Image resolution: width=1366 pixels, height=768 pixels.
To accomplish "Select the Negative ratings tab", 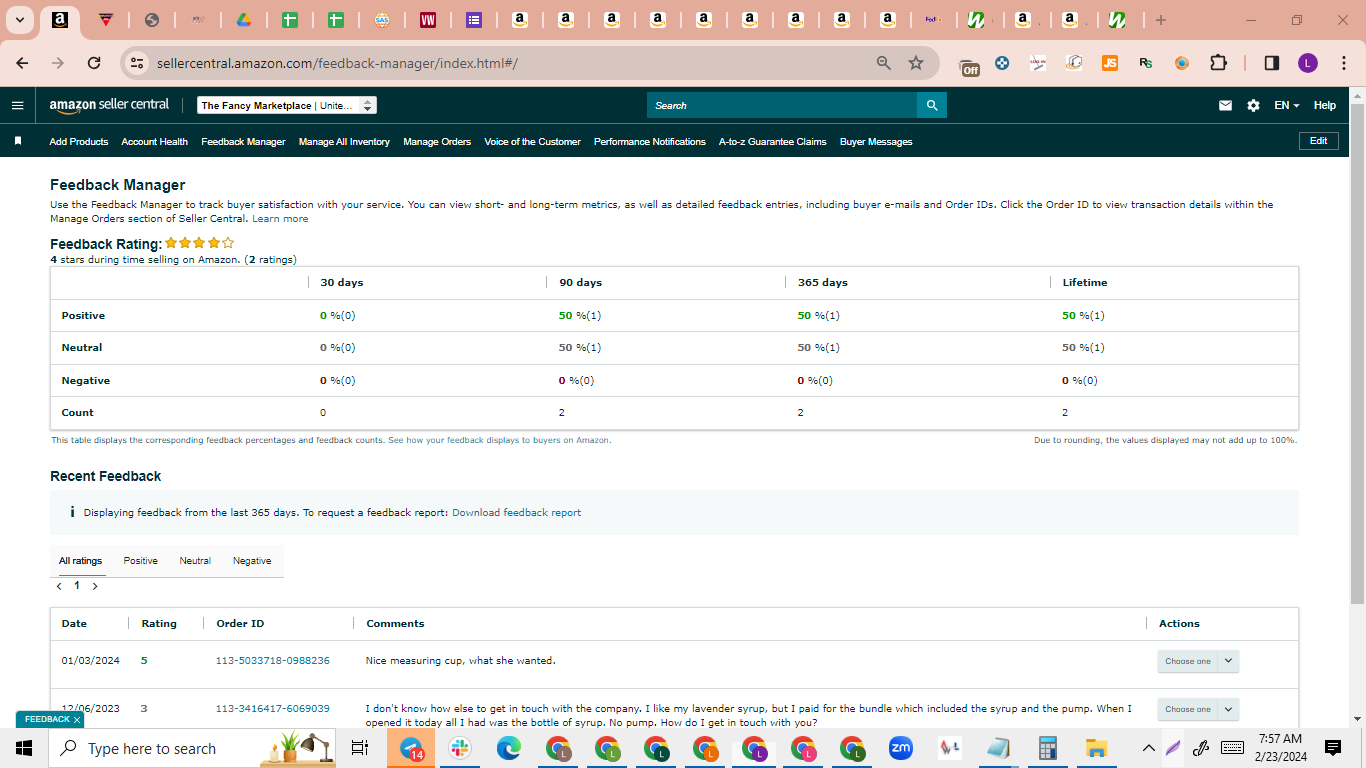I will [252, 561].
